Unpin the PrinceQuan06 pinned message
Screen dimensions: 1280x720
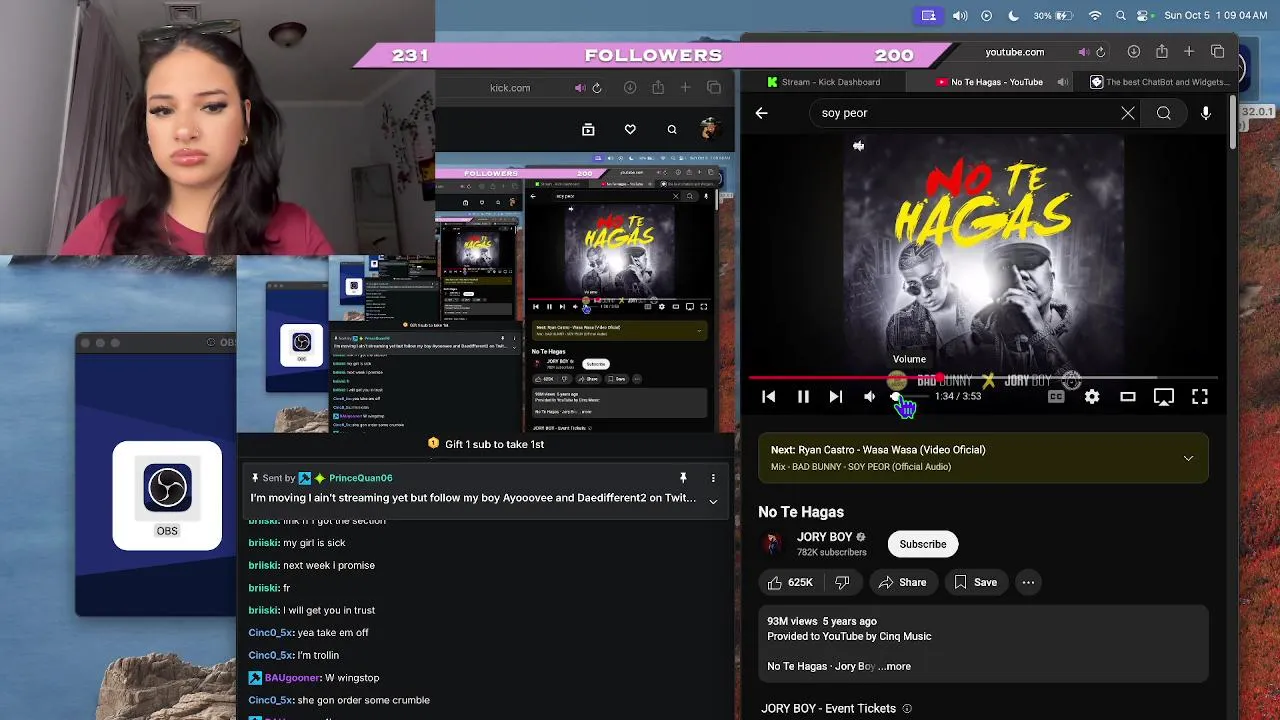point(683,478)
